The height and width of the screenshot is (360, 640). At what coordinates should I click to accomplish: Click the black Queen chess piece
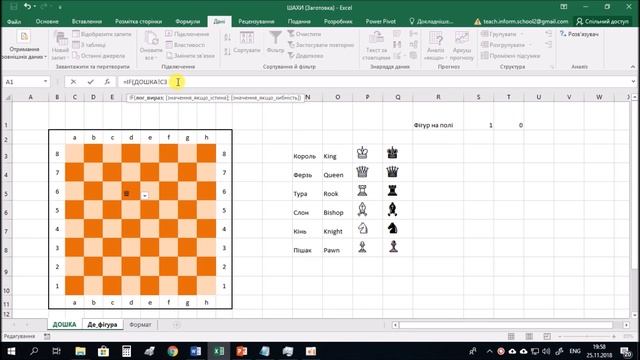click(x=392, y=171)
